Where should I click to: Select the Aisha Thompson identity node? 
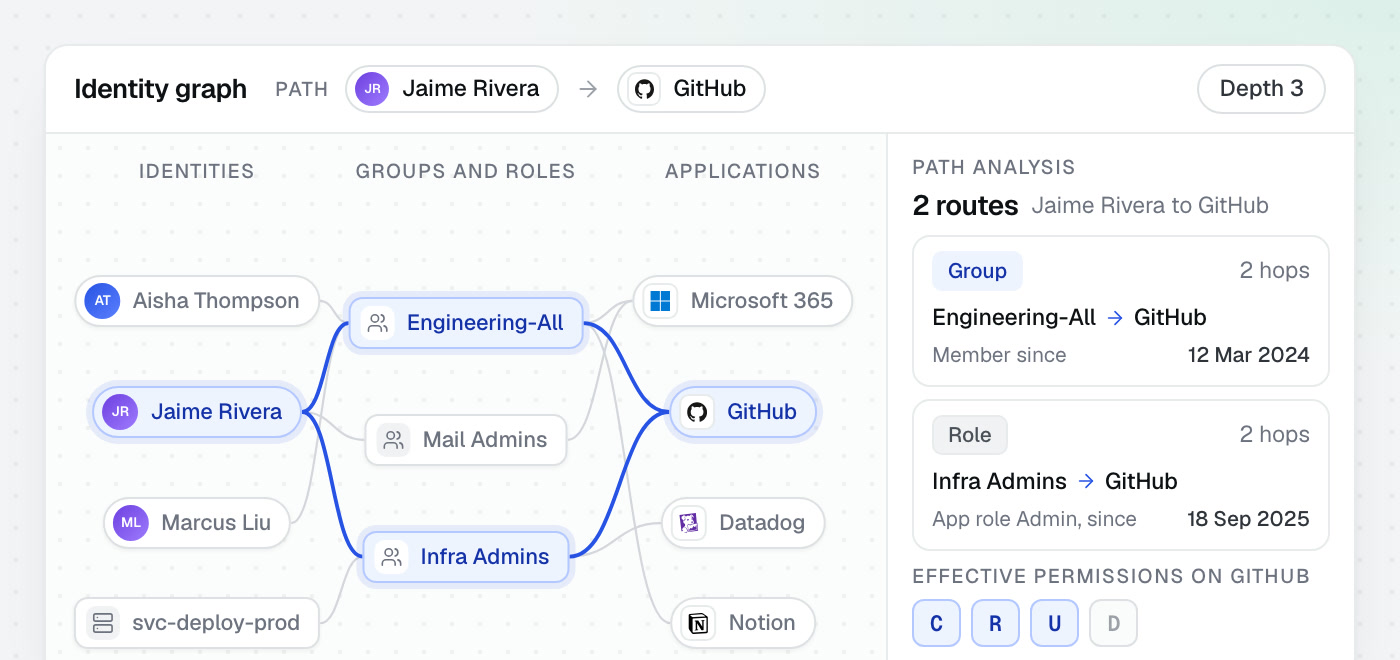197,301
